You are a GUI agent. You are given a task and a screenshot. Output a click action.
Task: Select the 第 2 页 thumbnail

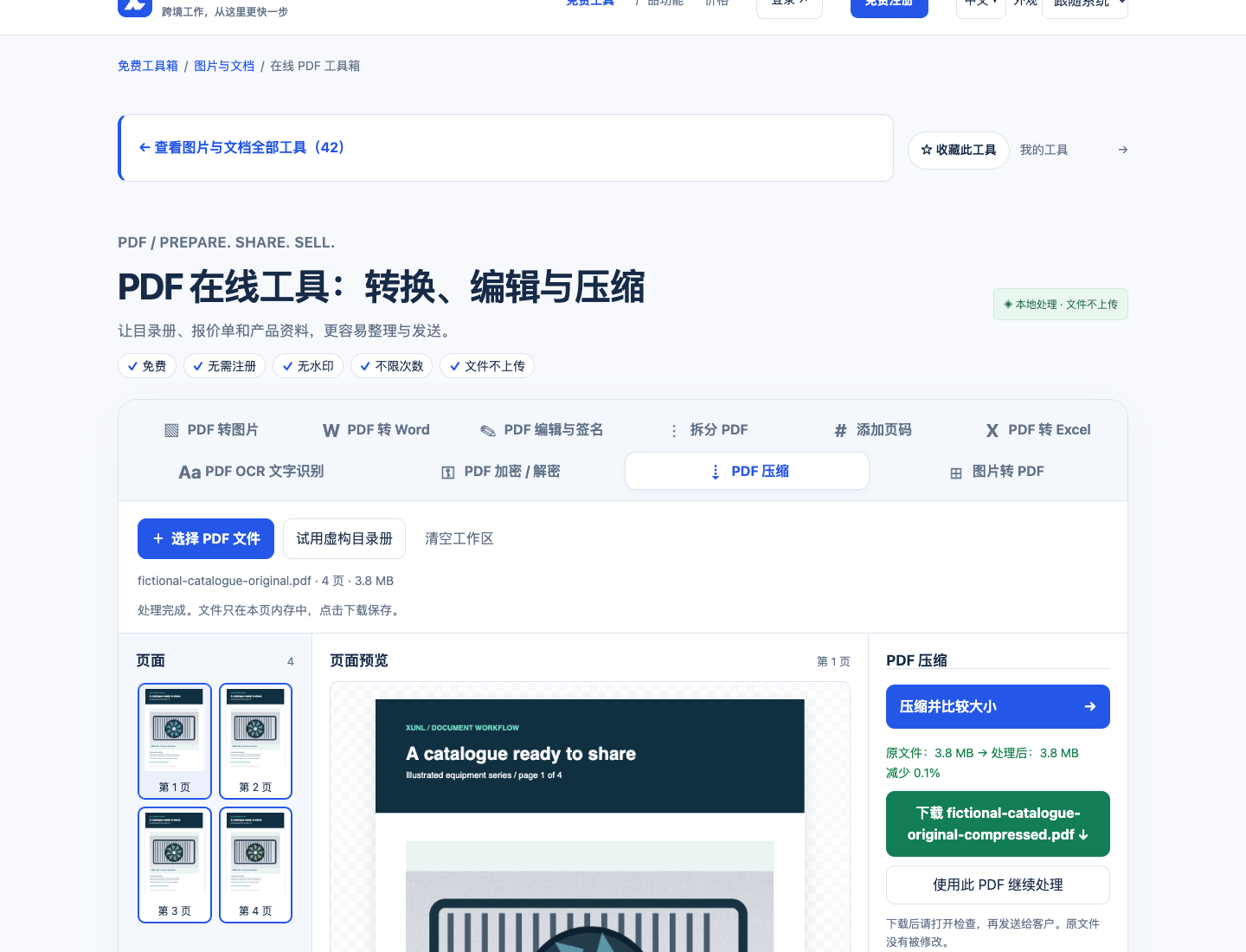tap(255, 741)
